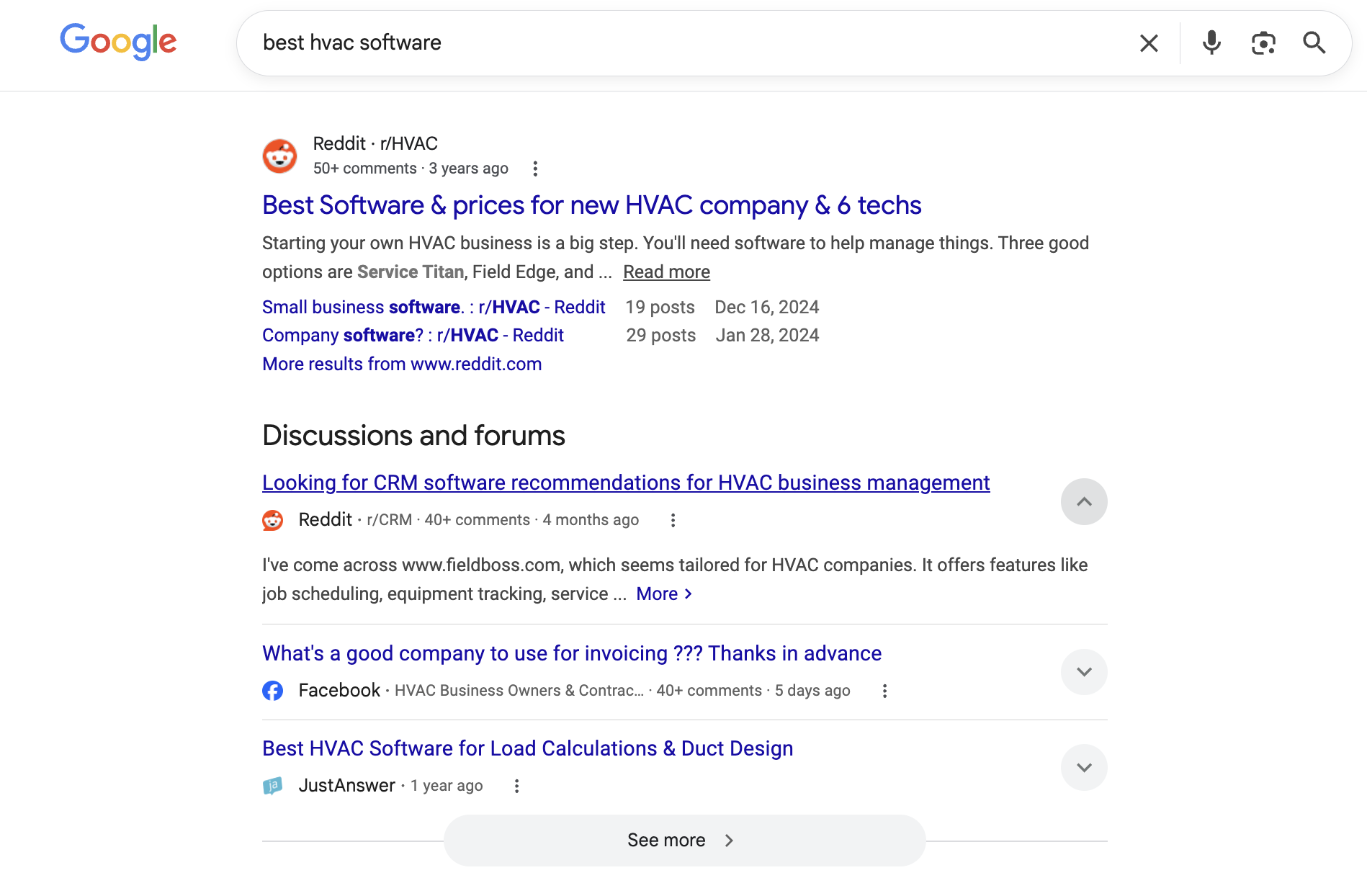The width and height of the screenshot is (1367, 896).
Task: Start voice search with microphone
Action: (1211, 43)
